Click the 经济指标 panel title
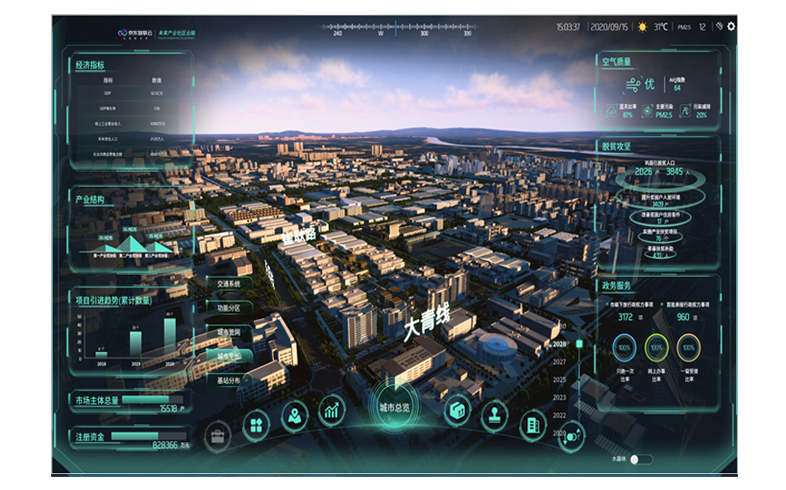Viewport: 786px width, 490px height. click(90, 65)
